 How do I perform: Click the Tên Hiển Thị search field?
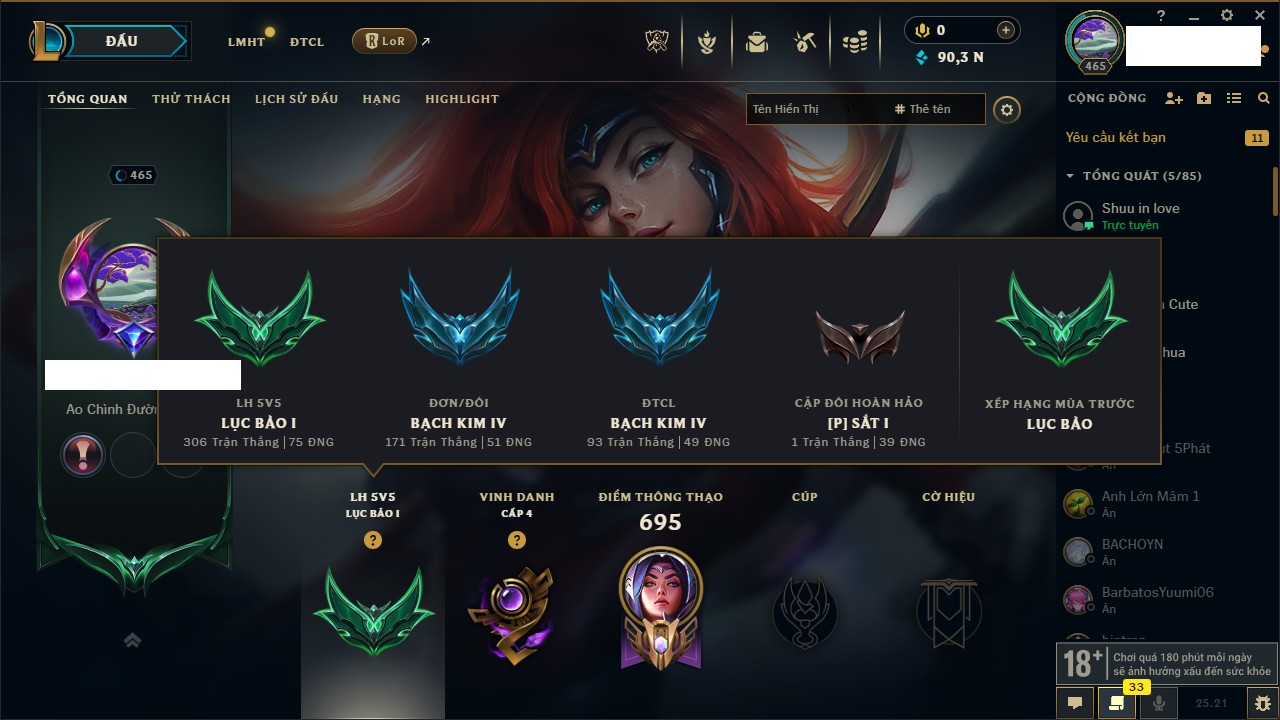(x=817, y=109)
